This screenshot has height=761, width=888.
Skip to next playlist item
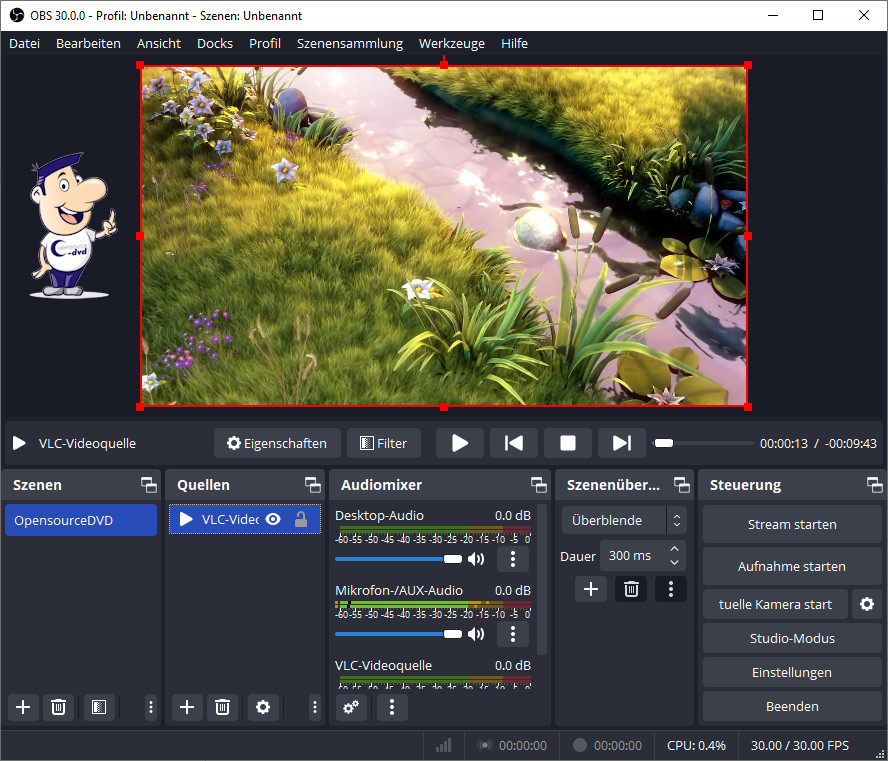pos(621,443)
